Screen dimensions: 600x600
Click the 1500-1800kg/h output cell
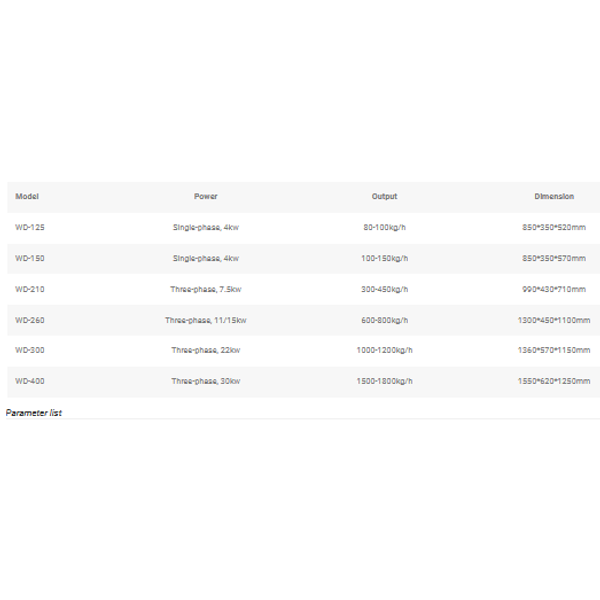(384, 381)
